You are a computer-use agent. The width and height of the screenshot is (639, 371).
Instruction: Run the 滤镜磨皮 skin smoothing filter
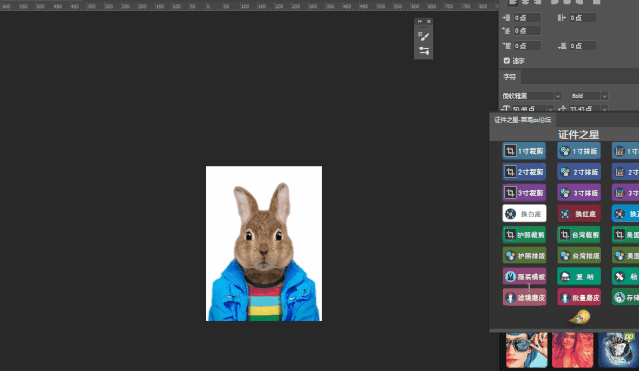point(524,298)
